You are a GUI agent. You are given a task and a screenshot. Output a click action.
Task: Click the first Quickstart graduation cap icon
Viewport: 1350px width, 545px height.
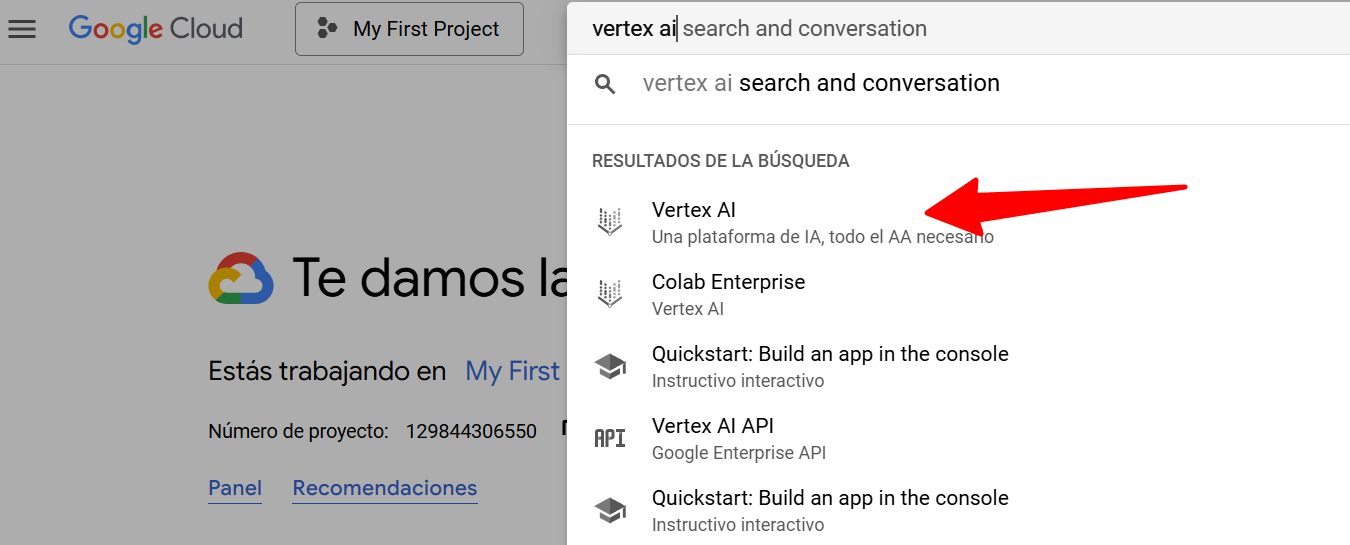(610, 366)
